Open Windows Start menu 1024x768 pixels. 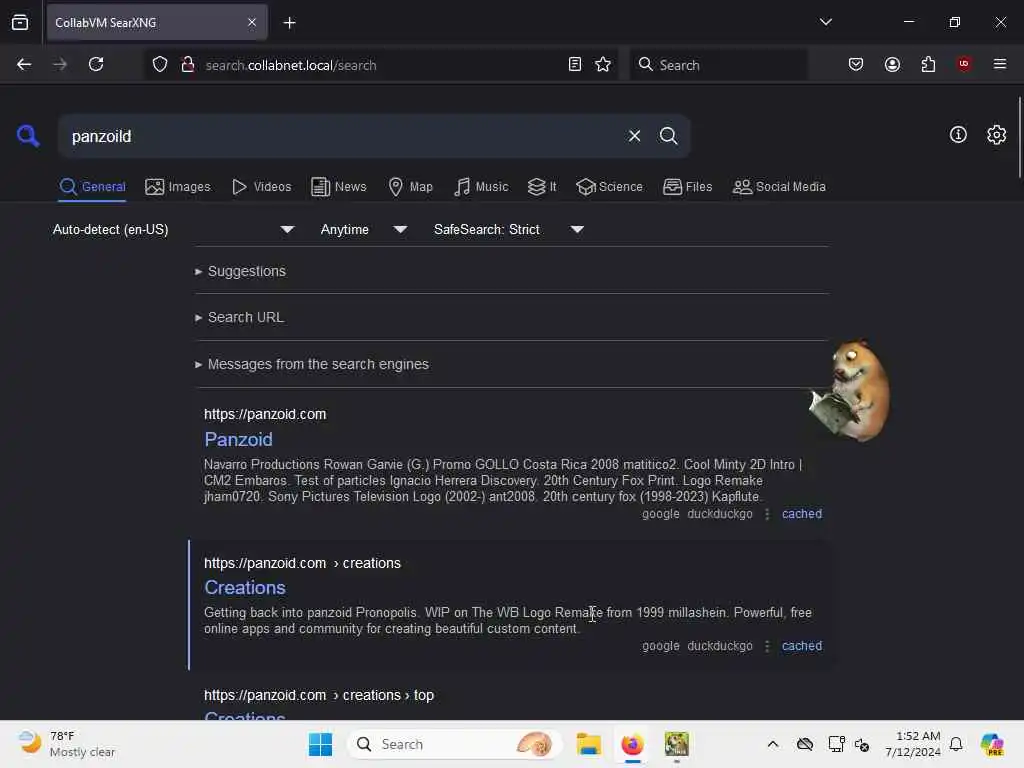(320, 744)
